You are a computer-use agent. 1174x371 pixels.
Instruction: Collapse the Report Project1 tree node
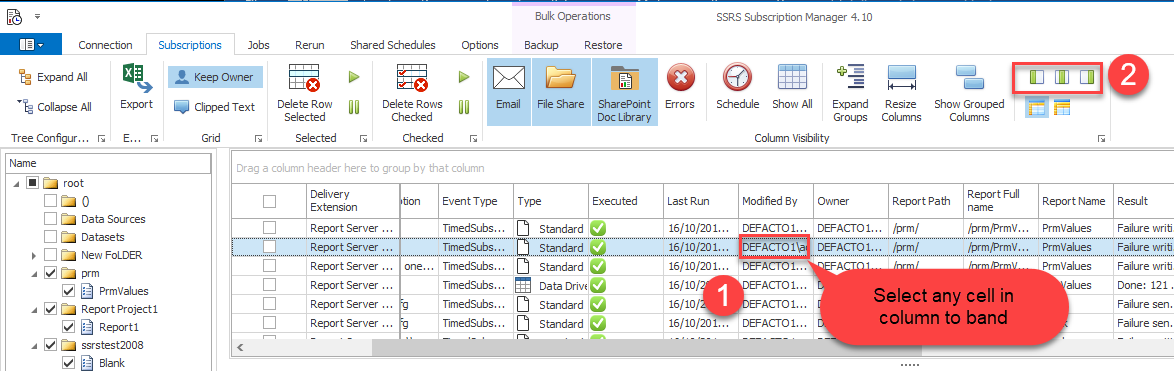[34, 309]
